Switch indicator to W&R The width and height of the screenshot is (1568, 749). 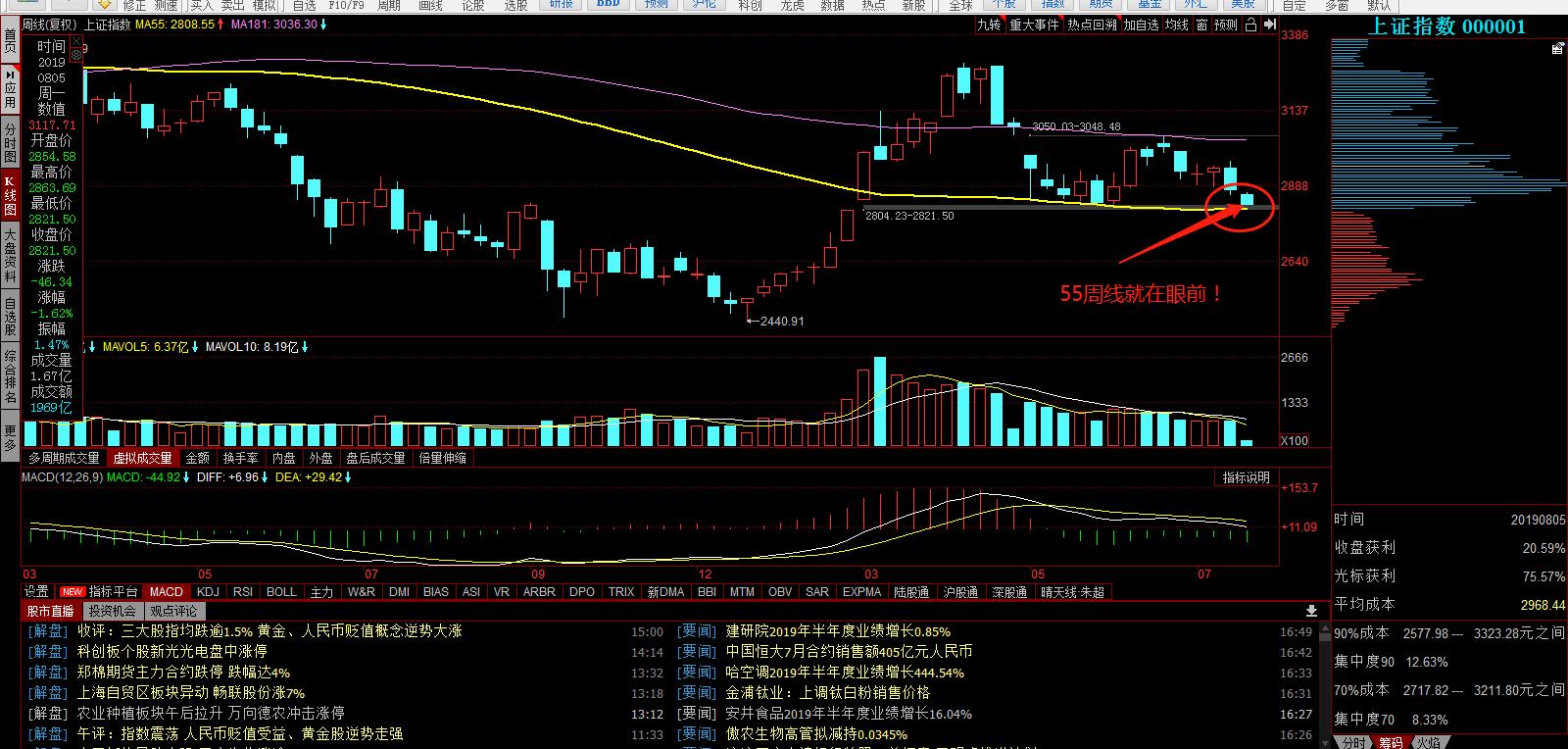pos(362,591)
